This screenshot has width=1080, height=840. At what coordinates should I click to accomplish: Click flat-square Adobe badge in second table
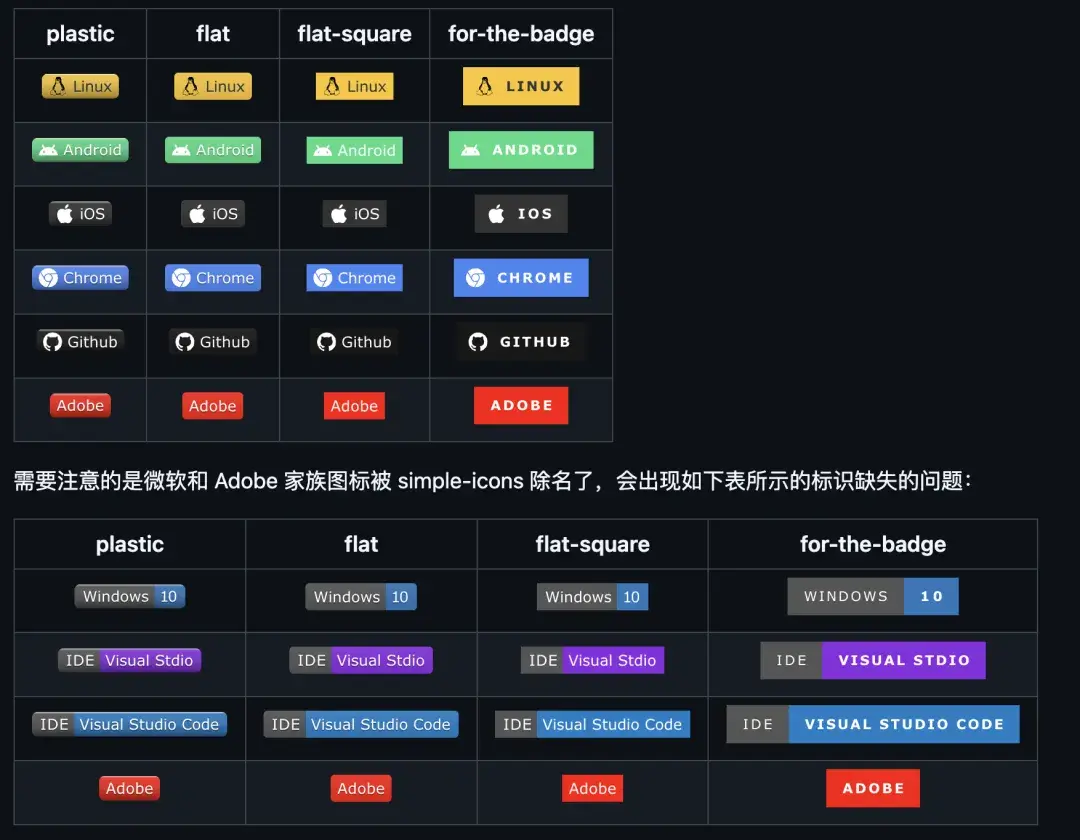pyautogui.click(x=592, y=788)
